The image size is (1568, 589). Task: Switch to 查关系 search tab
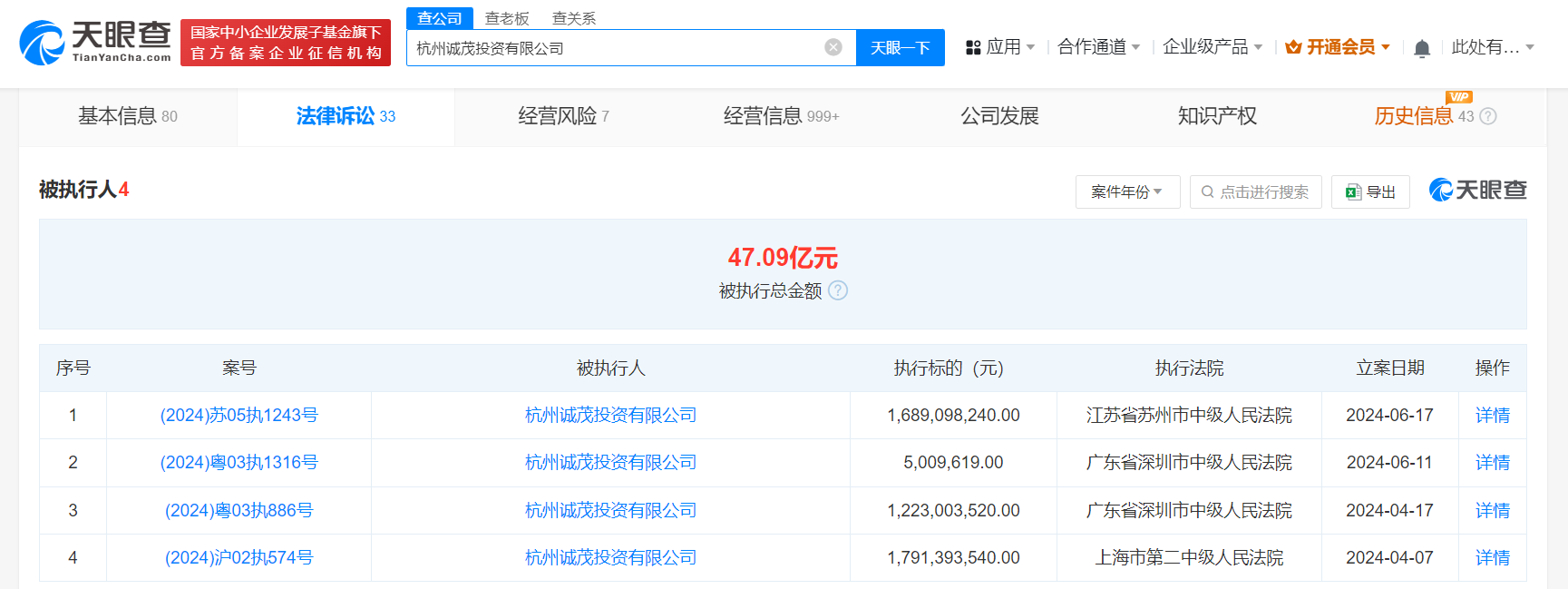pyautogui.click(x=574, y=18)
